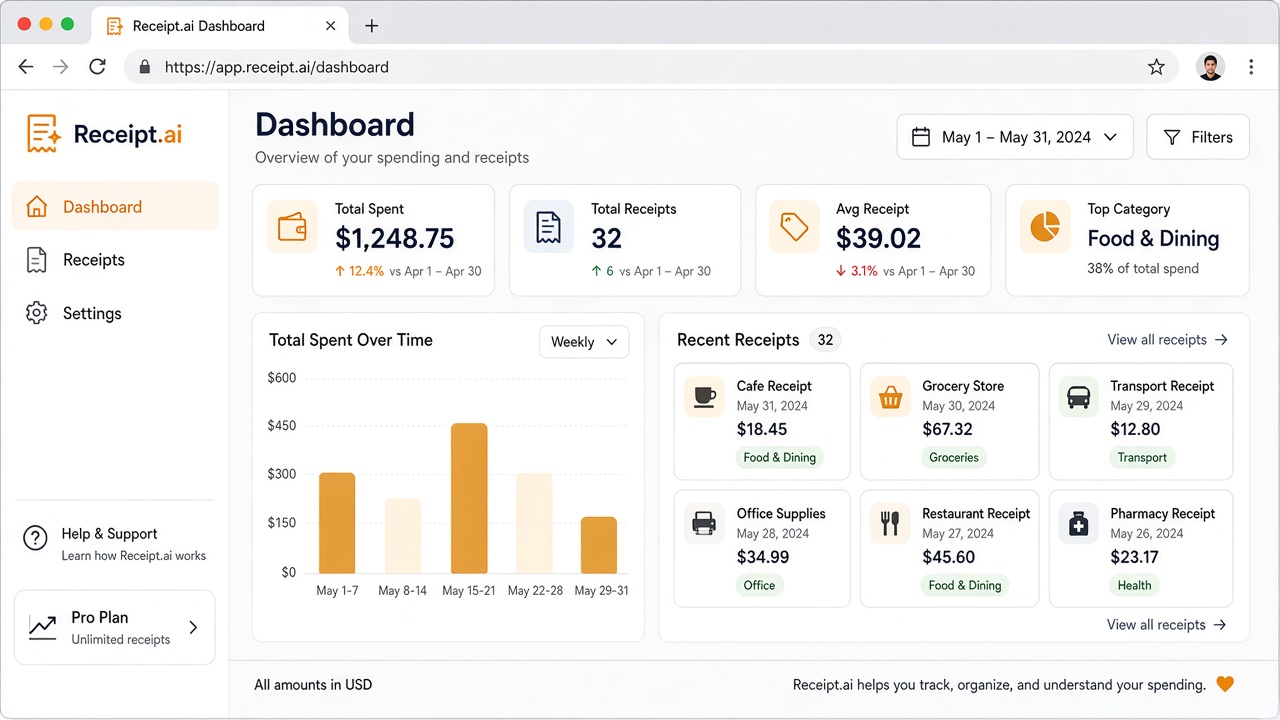The height and width of the screenshot is (720, 1280).
Task: Click the May 1-7 bar in chart
Action: tap(337, 523)
